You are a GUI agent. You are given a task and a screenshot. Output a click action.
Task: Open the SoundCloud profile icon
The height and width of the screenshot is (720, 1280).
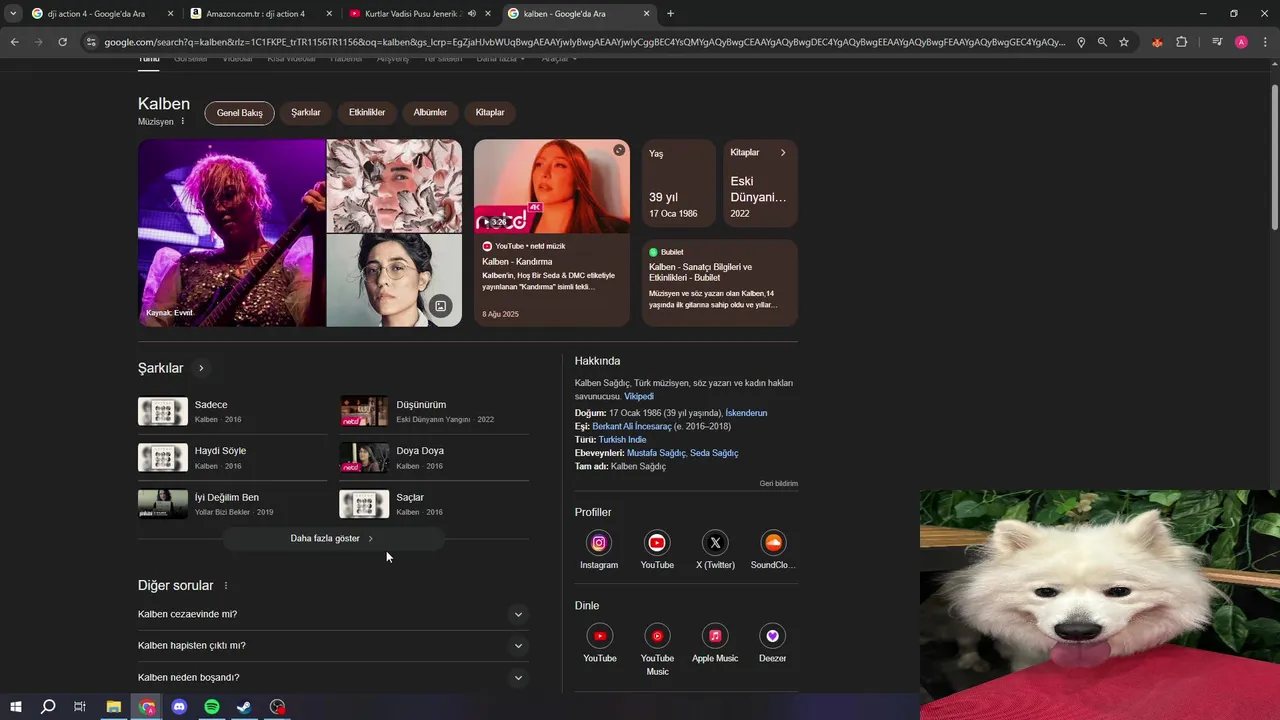point(773,543)
